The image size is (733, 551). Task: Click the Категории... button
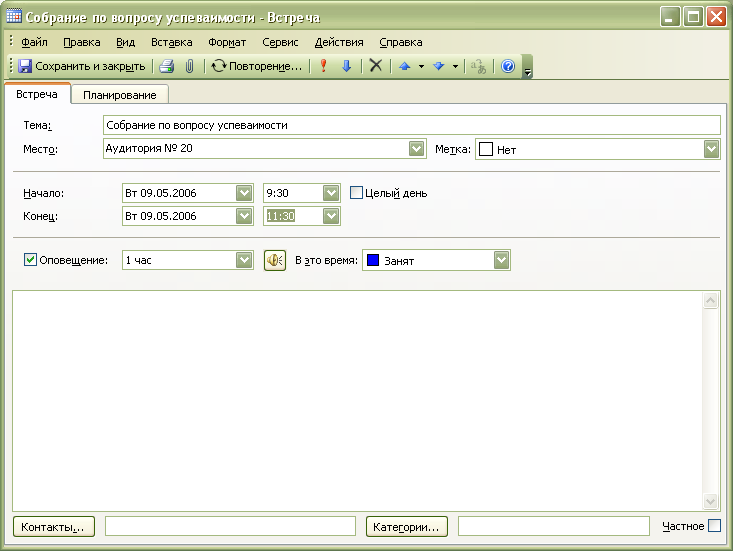(406, 527)
